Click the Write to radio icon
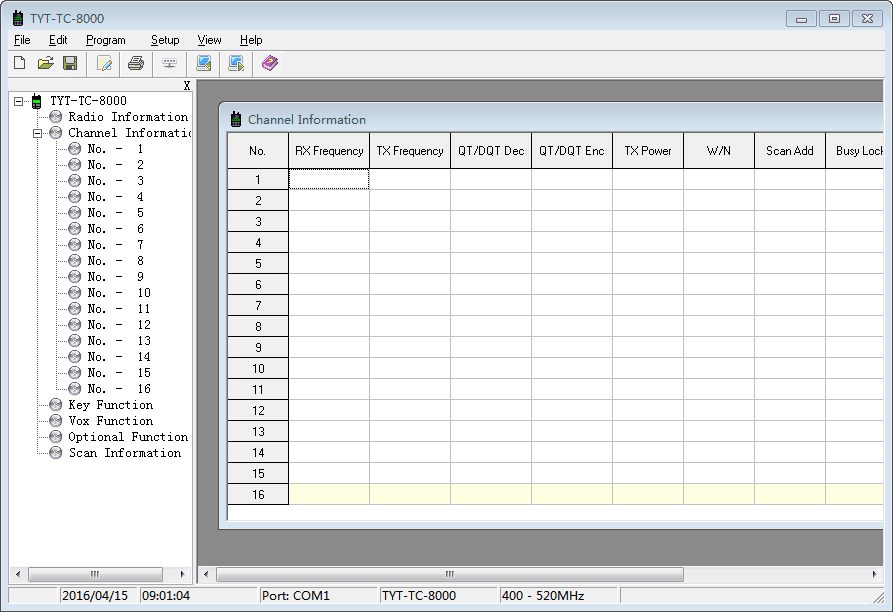The image size is (893, 612). pos(236,63)
